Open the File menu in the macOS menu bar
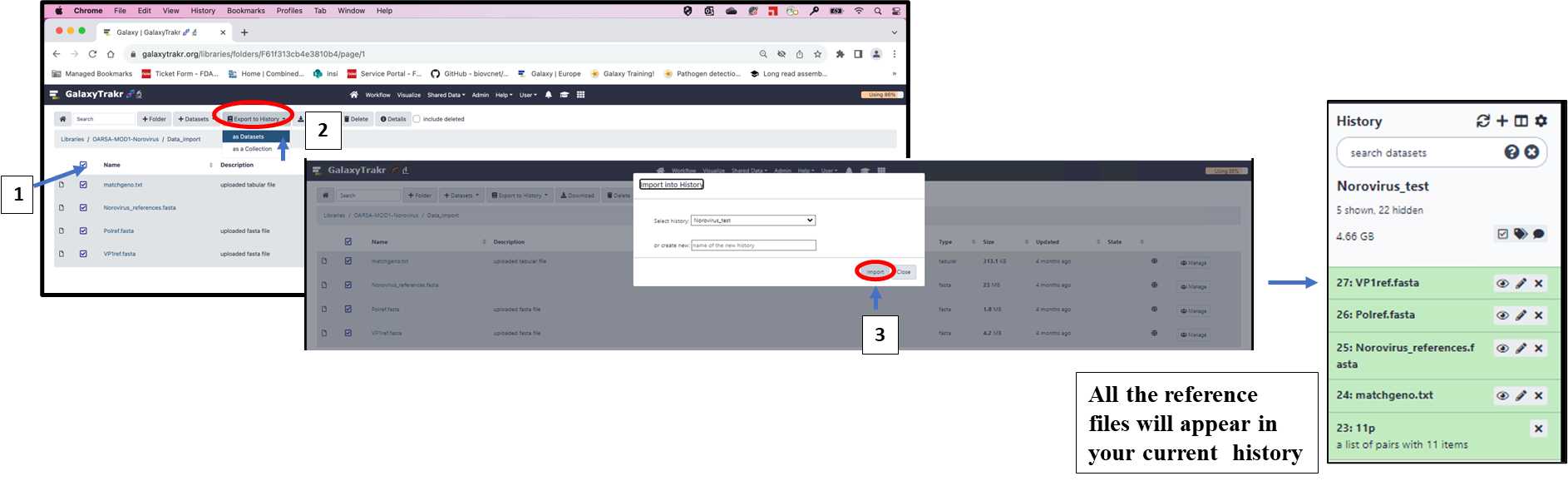 coord(121,11)
